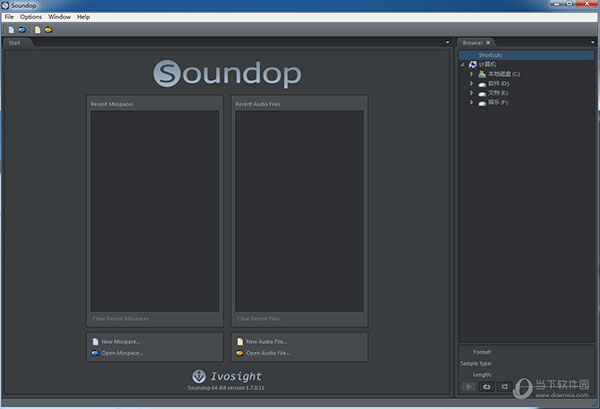Open the Browser panel tab list dropdown
This screenshot has width=600, height=409.
click(592, 42)
